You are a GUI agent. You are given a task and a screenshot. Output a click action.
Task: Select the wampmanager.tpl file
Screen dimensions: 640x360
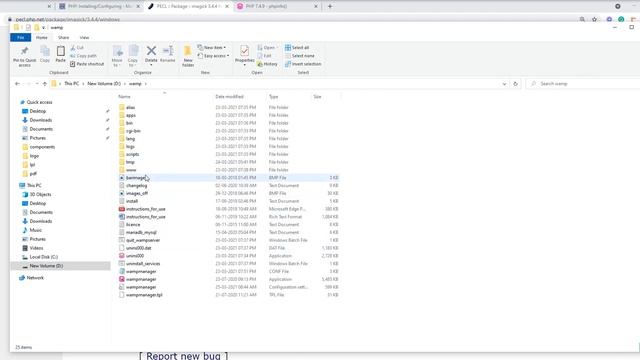pos(144,295)
